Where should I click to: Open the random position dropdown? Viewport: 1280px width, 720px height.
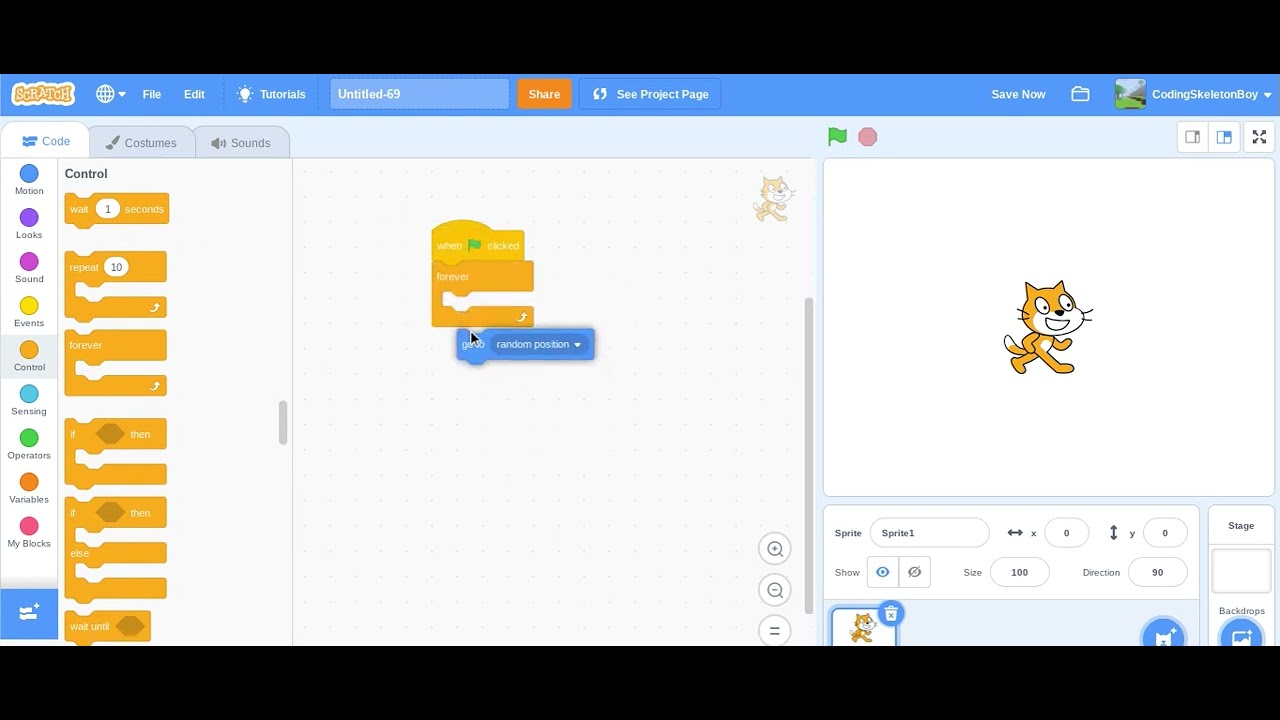[x=538, y=344]
